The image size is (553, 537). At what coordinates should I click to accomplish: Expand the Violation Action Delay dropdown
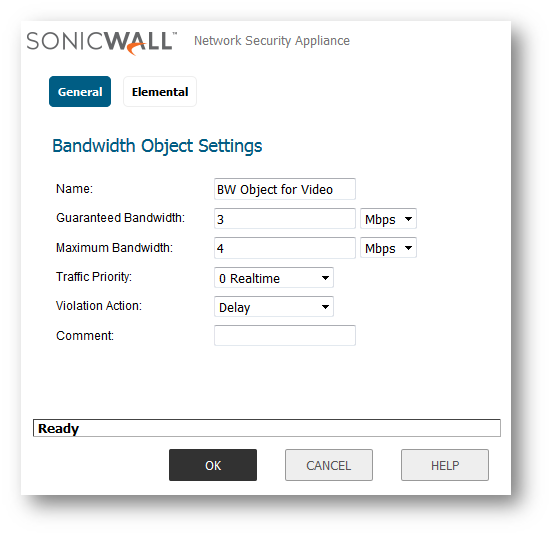coord(274,307)
